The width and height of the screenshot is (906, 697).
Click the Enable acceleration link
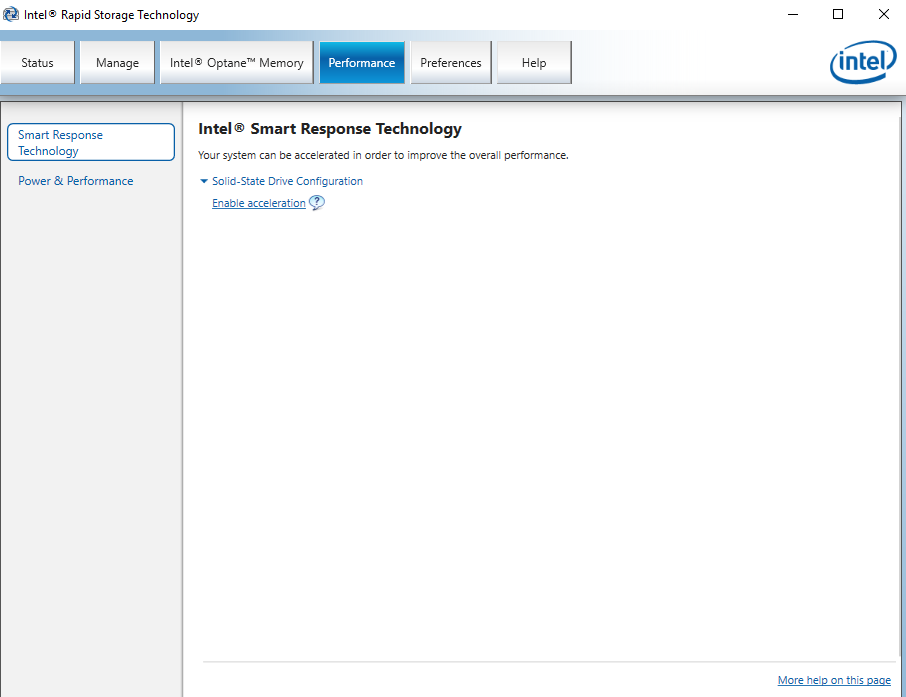(259, 203)
